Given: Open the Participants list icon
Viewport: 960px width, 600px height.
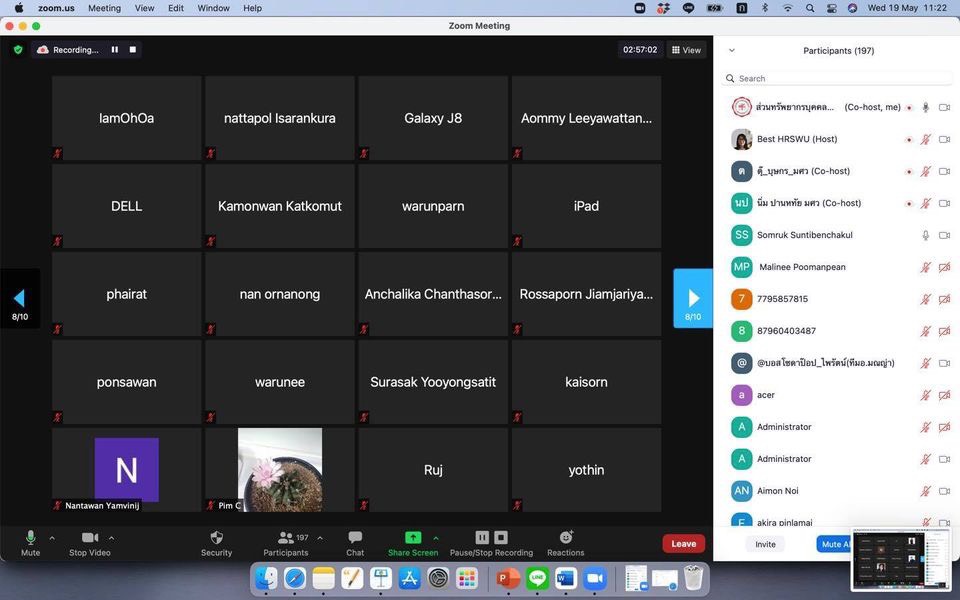Looking at the screenshot, I should (286, 538).
